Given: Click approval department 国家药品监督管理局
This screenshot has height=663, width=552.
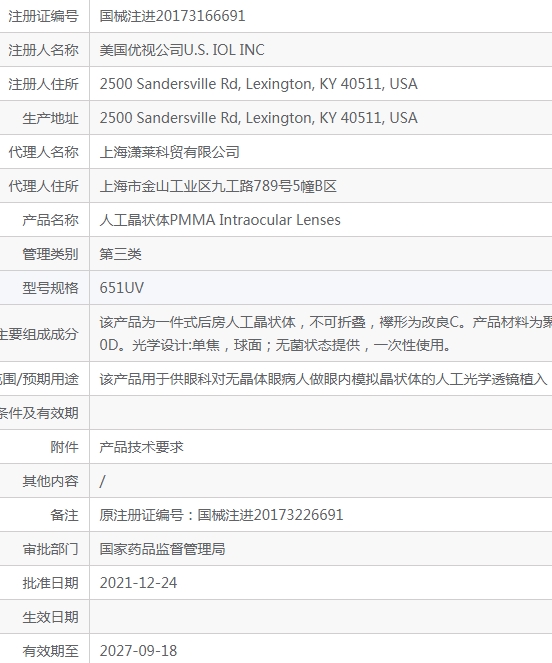Looking at the screenshot, I should [x=162, y=549].
